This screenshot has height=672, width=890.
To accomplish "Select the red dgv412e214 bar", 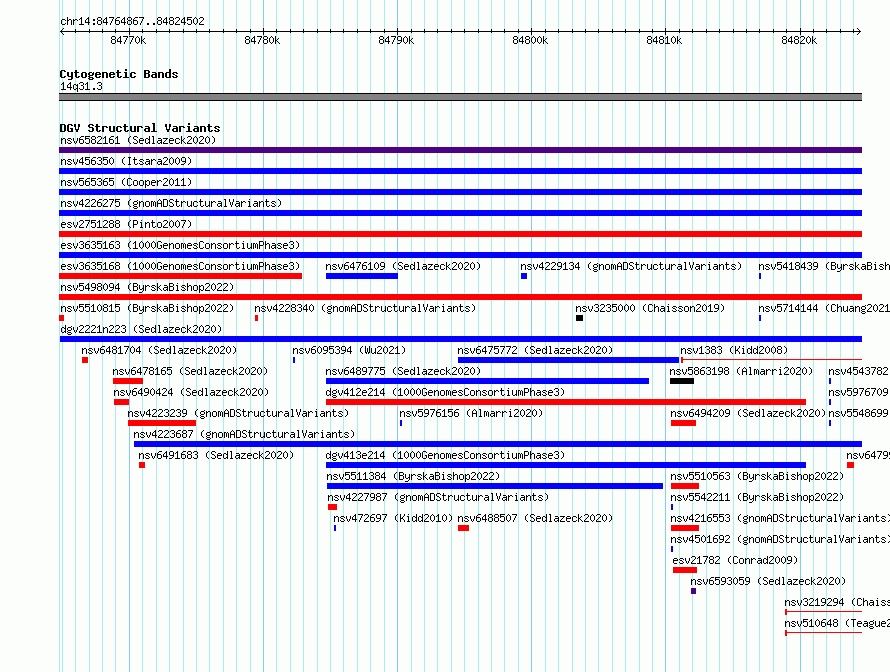I will pos(566,402).
